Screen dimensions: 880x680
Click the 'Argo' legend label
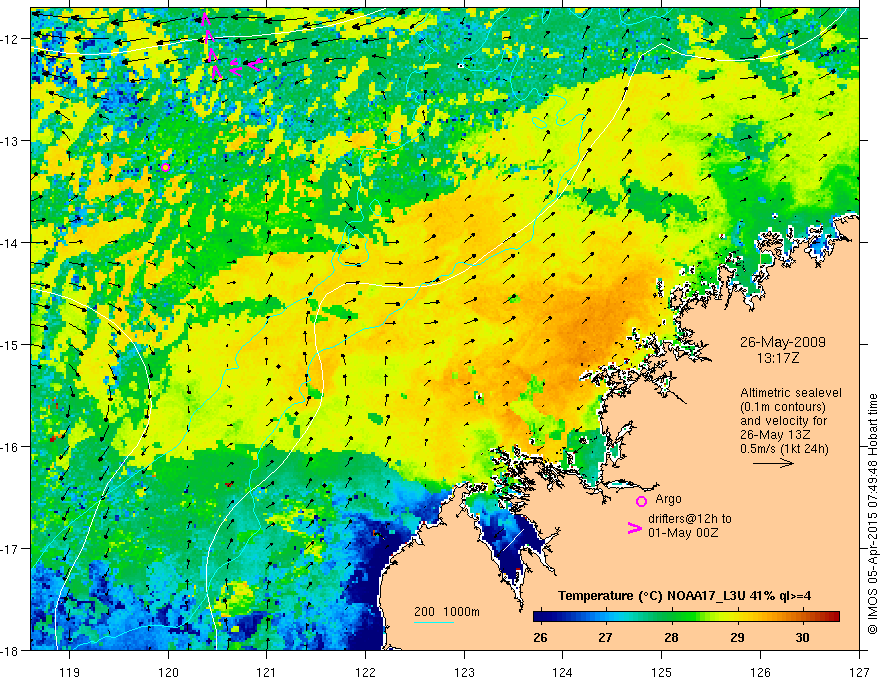point(668,499)
